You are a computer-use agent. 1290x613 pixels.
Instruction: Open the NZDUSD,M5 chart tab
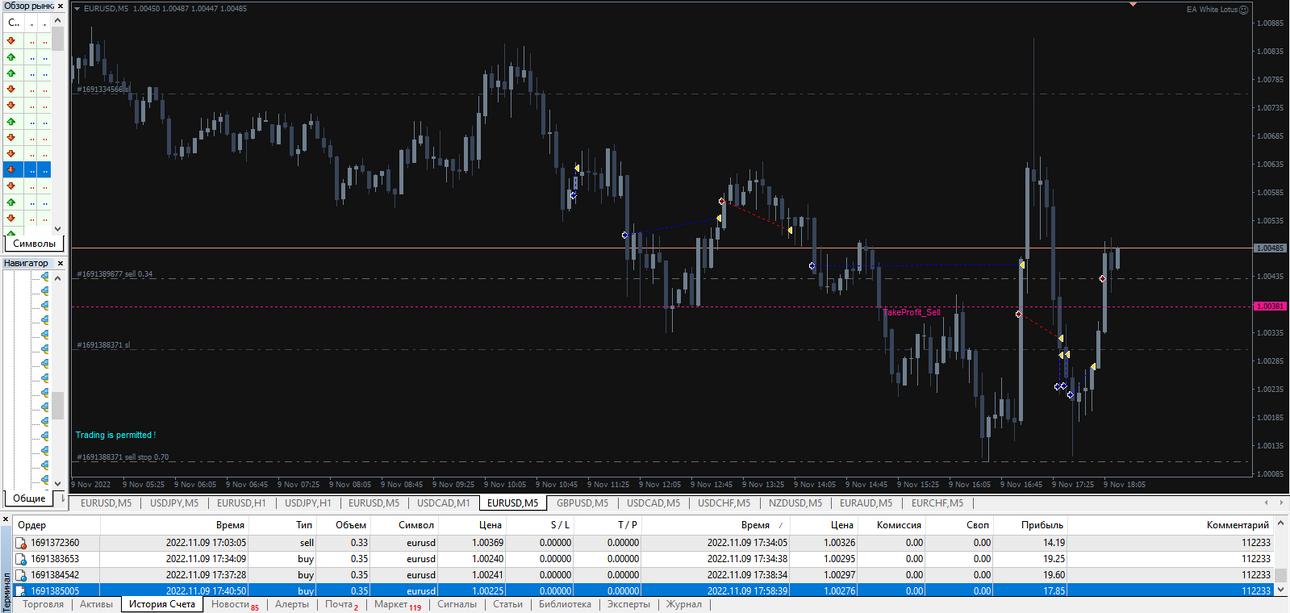tap(795, 503)
